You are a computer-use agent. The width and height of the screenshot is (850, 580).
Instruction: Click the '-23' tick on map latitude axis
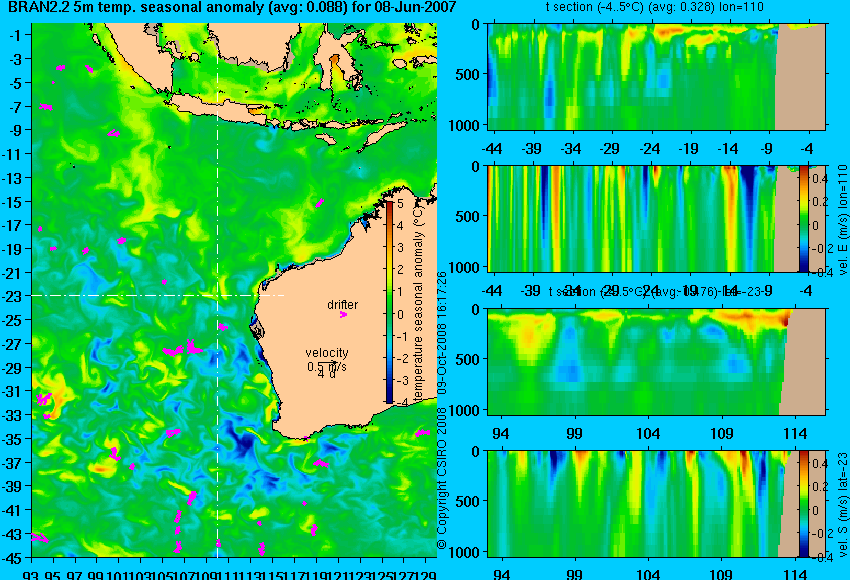coord(14,297)
